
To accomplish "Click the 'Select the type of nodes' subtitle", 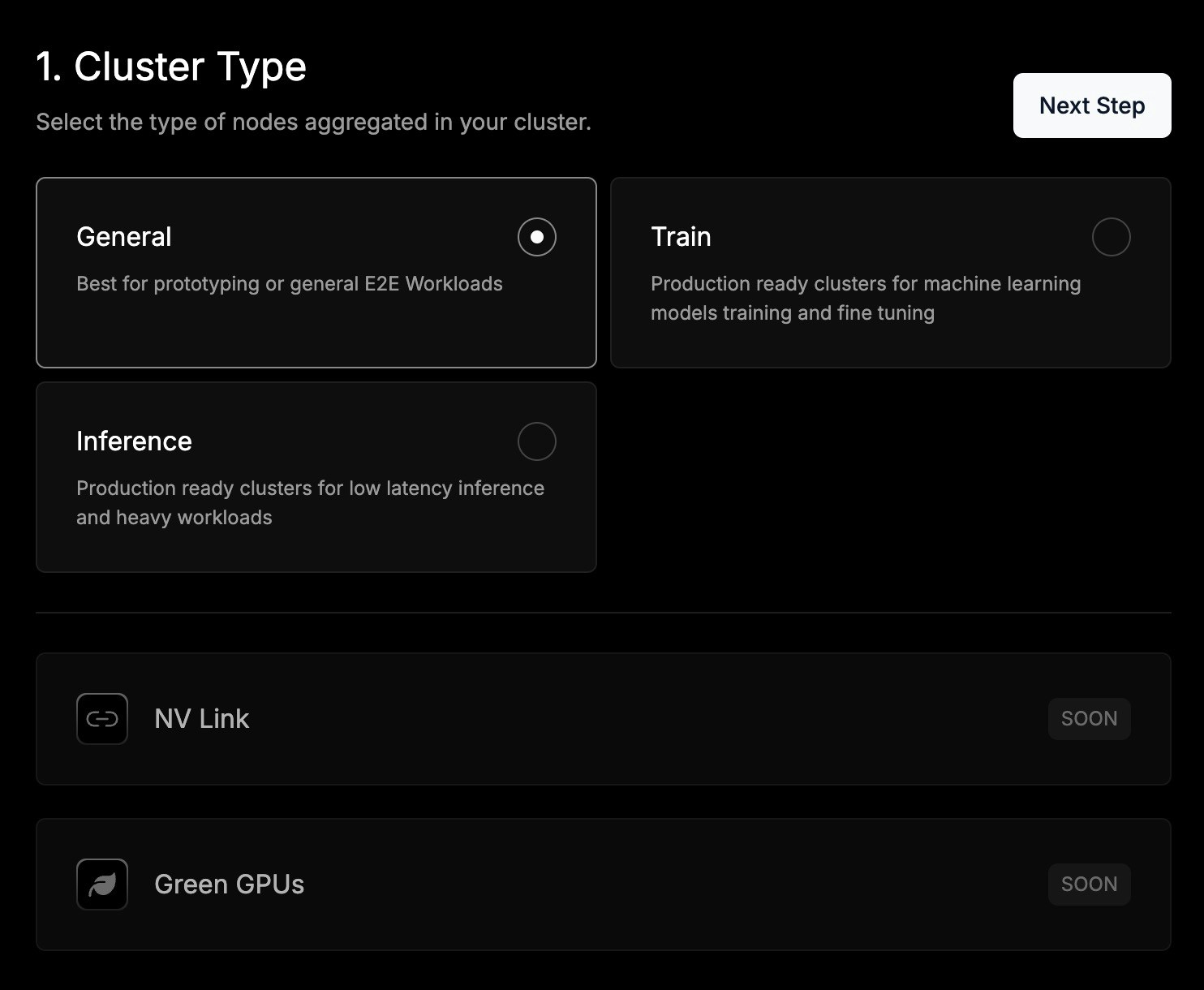I will pos(314,122).
